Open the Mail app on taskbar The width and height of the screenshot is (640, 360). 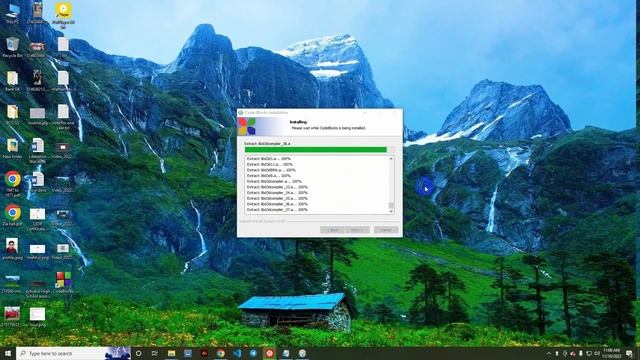188,353
